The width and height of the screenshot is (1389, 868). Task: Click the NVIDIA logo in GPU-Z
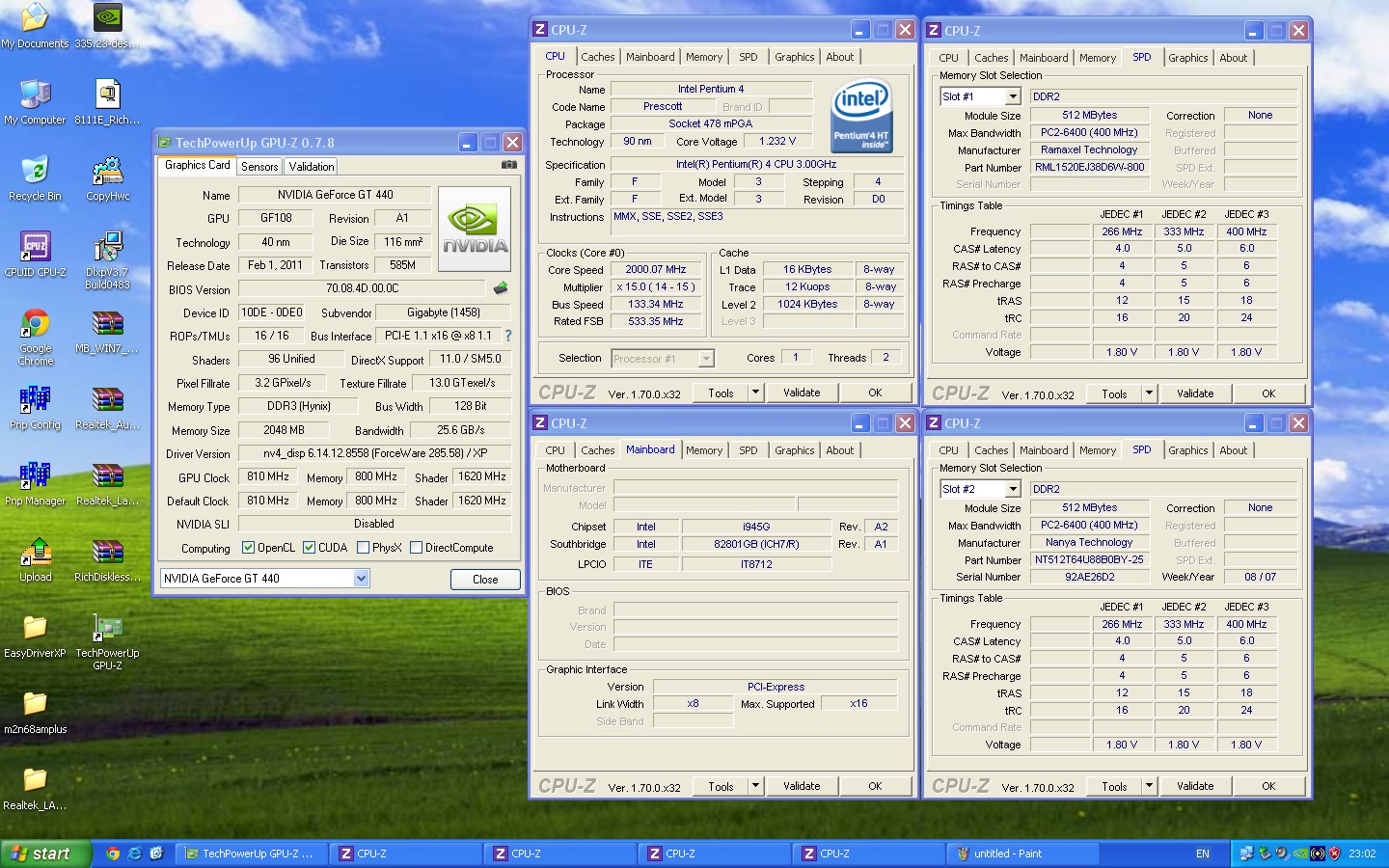pos(475,229)
